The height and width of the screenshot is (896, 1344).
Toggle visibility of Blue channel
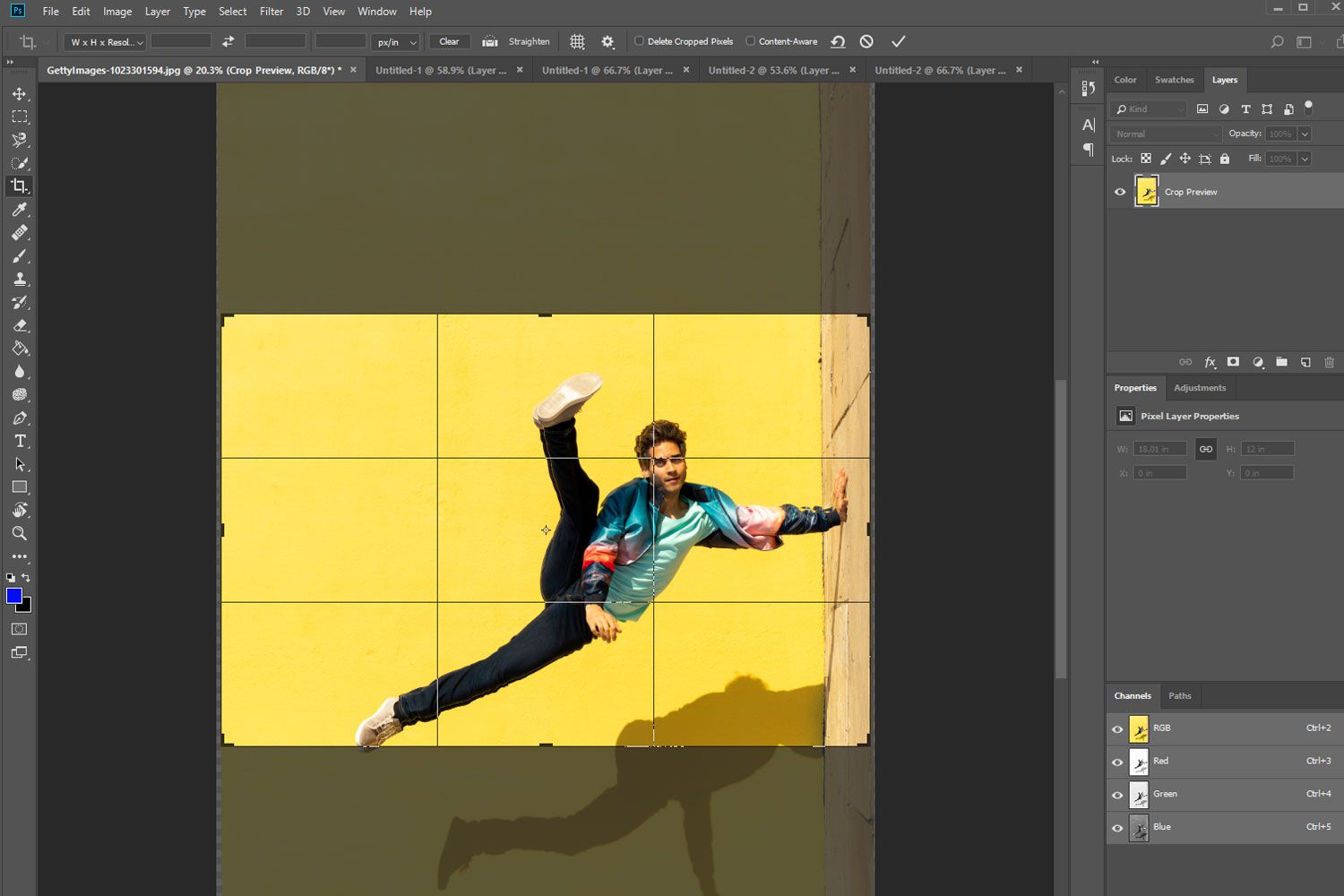coord(1117,828)
